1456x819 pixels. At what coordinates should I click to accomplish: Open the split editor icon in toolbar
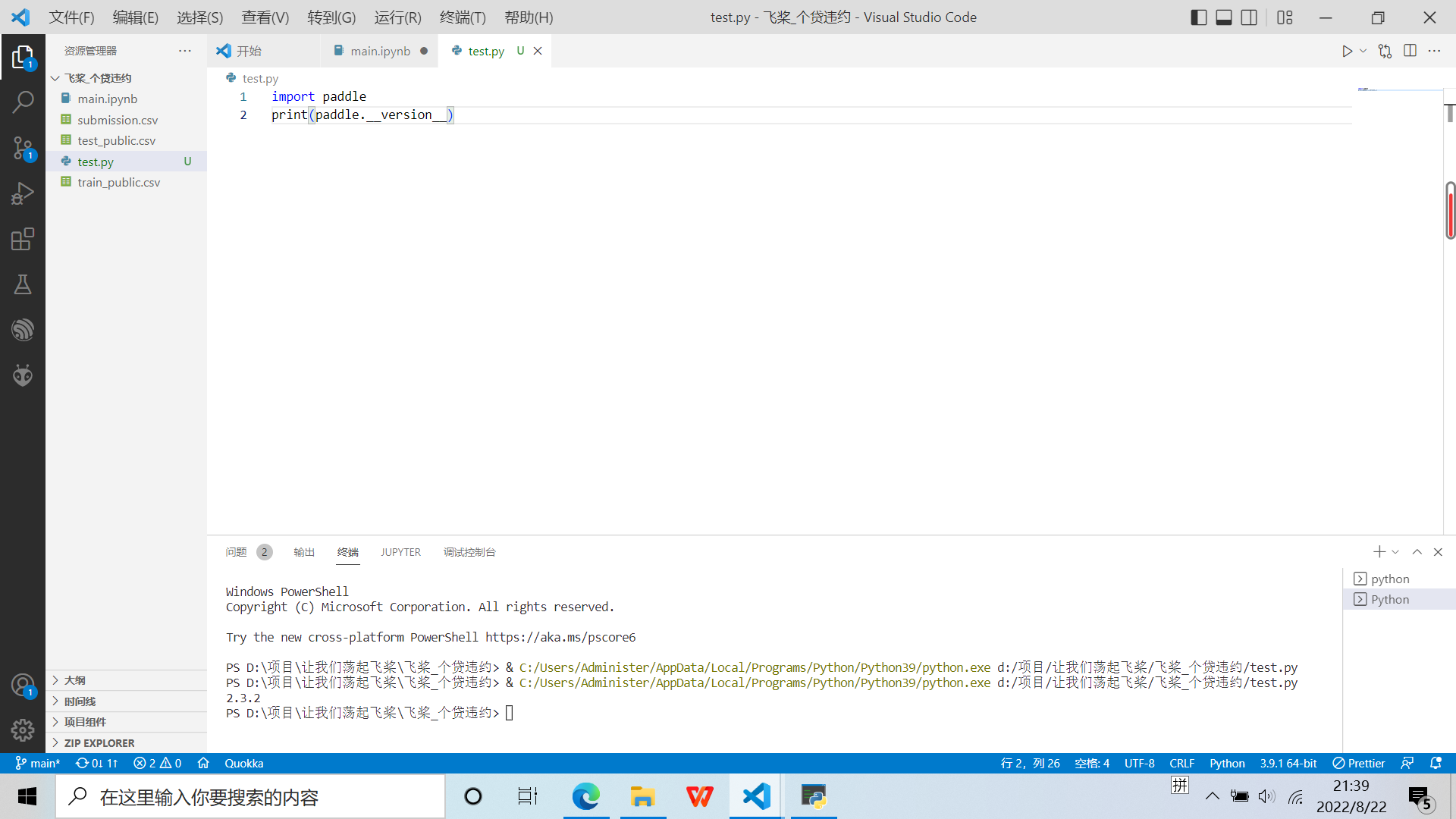pyautogui.click(x=1411, y=51)
